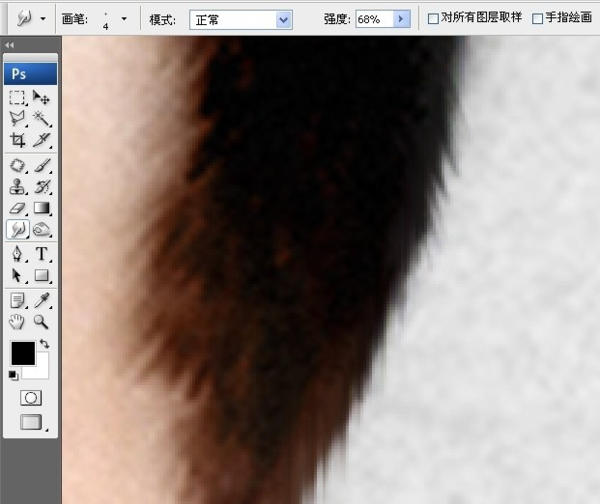This screenshot has height=504, width=600.
Task: Toggle Quick Mask mode
Action: coord(31,398)
